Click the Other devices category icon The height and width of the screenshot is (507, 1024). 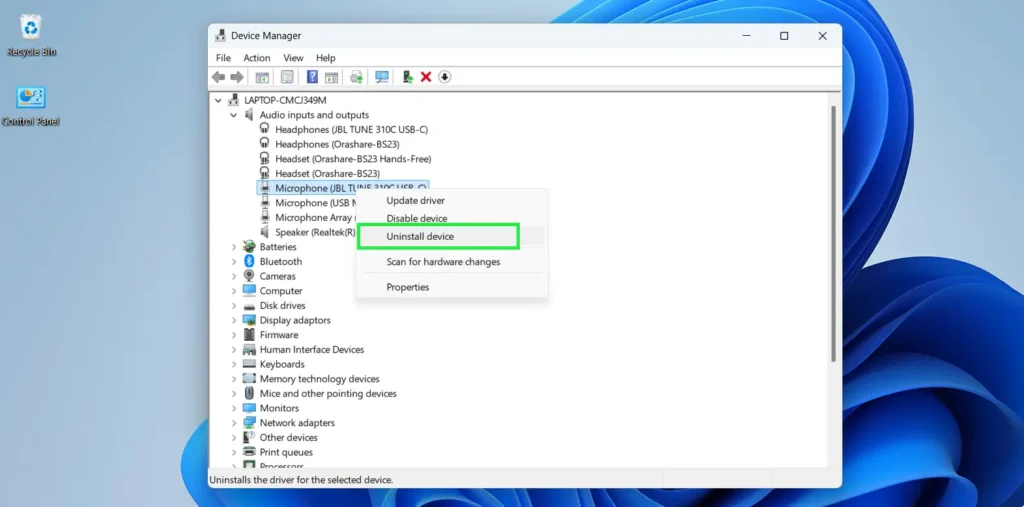click(249, 437)
